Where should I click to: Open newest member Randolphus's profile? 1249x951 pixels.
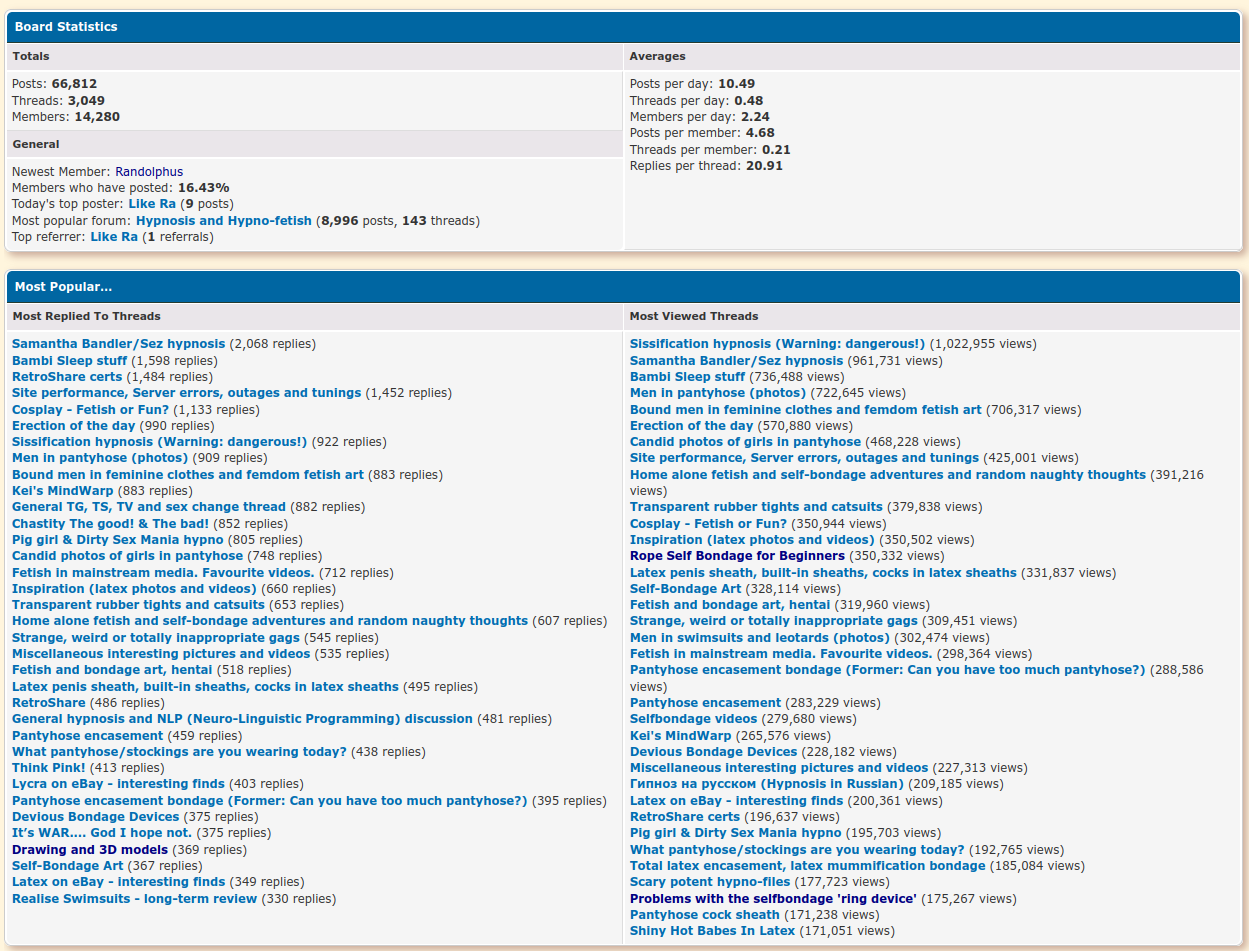(149, 172)
